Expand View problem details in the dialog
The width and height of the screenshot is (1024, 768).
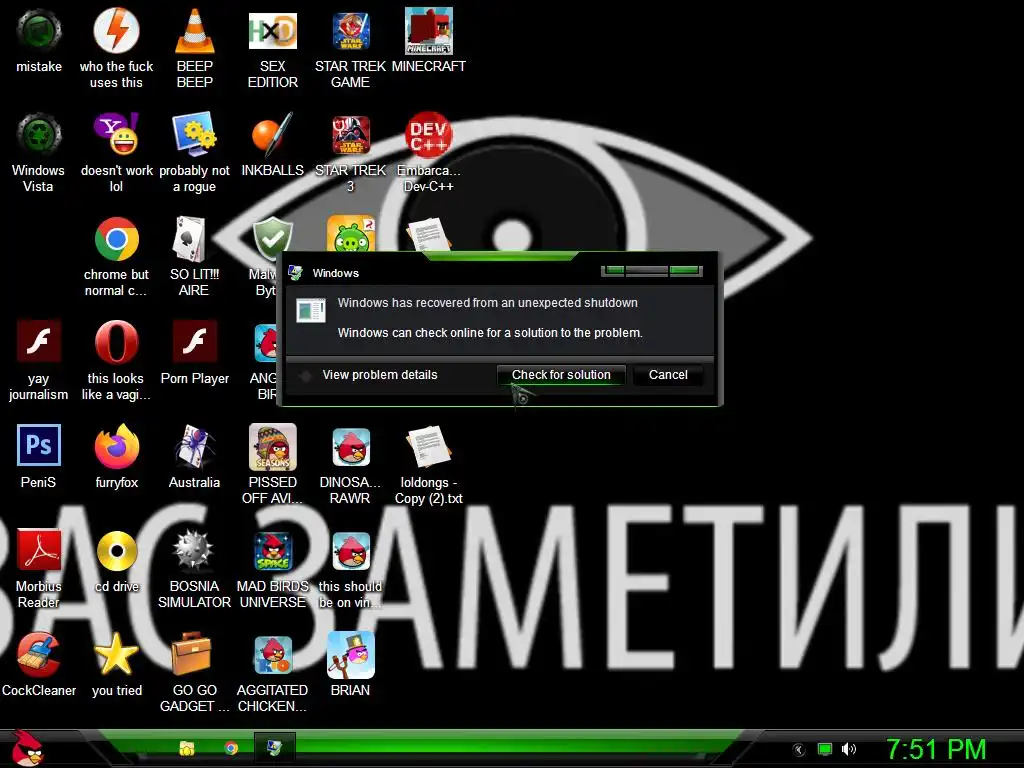(379, 375)
